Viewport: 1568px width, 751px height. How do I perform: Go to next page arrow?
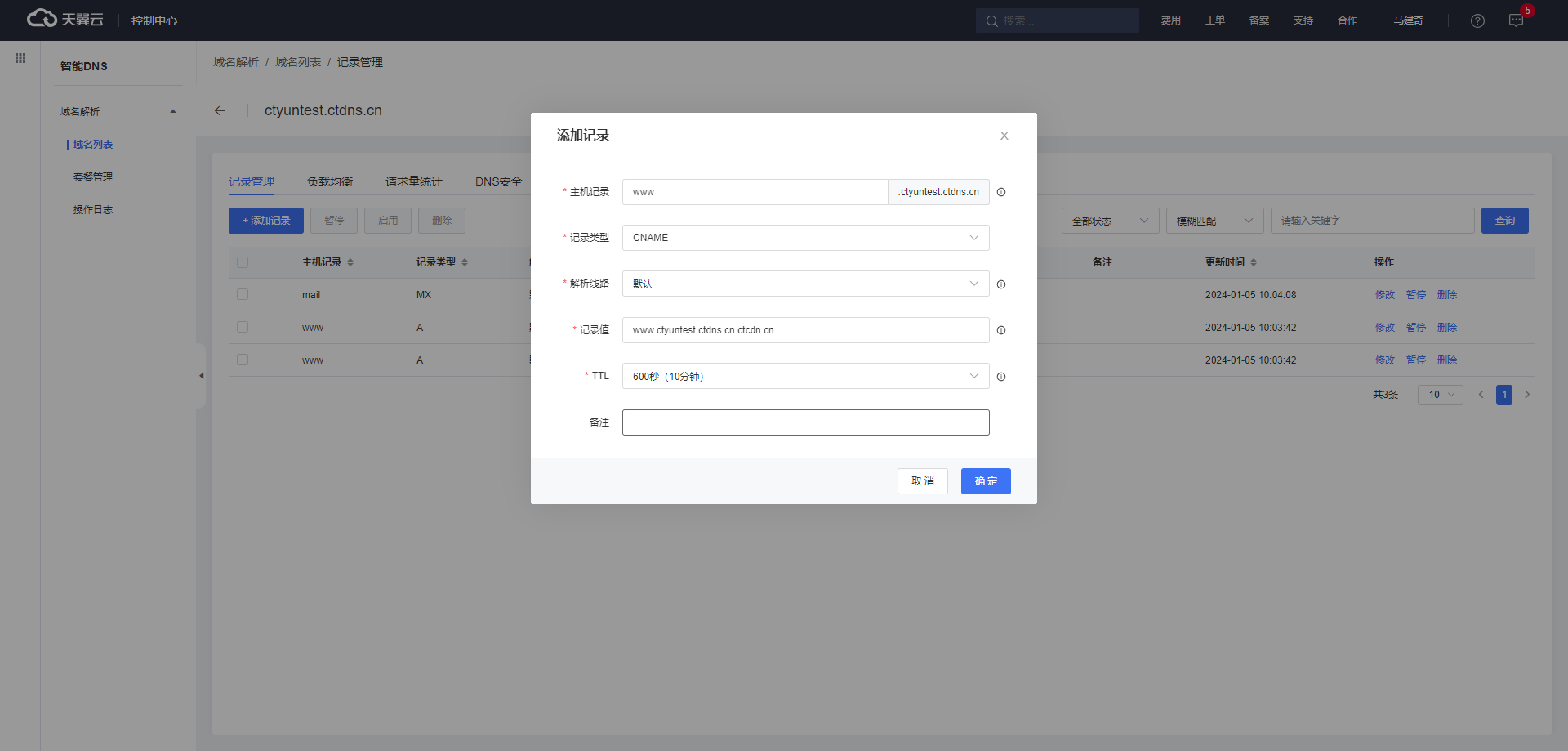pyautogui.click(x=1527, y=395)
